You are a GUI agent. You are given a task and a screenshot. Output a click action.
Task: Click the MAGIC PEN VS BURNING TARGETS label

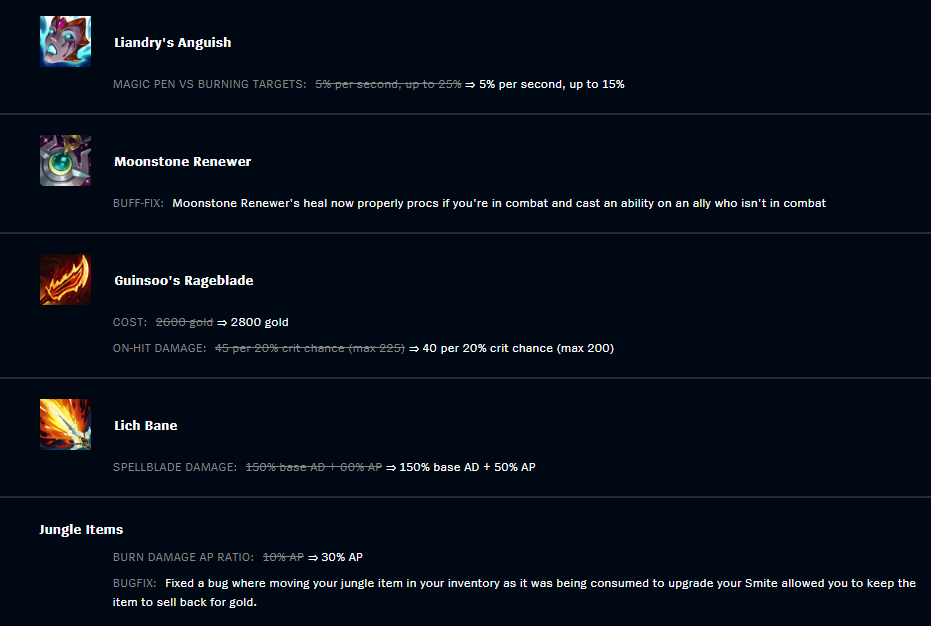coord(210,84)
